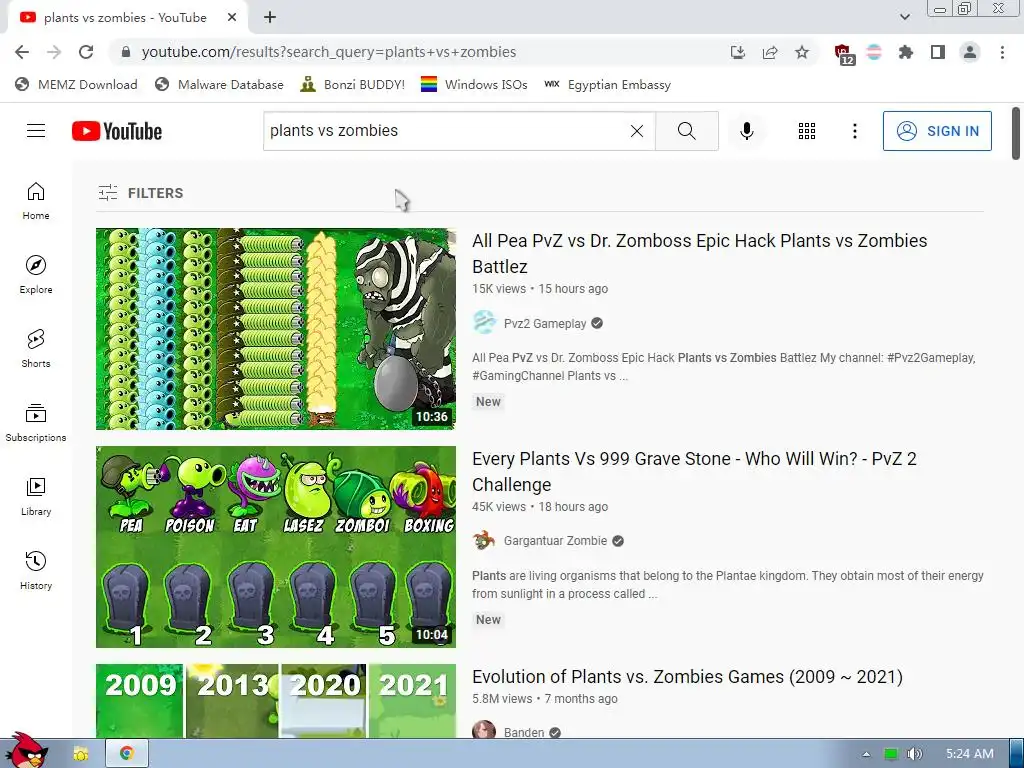Open the Chrome three-dot menu
Viewport: 1024px width, 768px height.
[x=1002, y=52]
